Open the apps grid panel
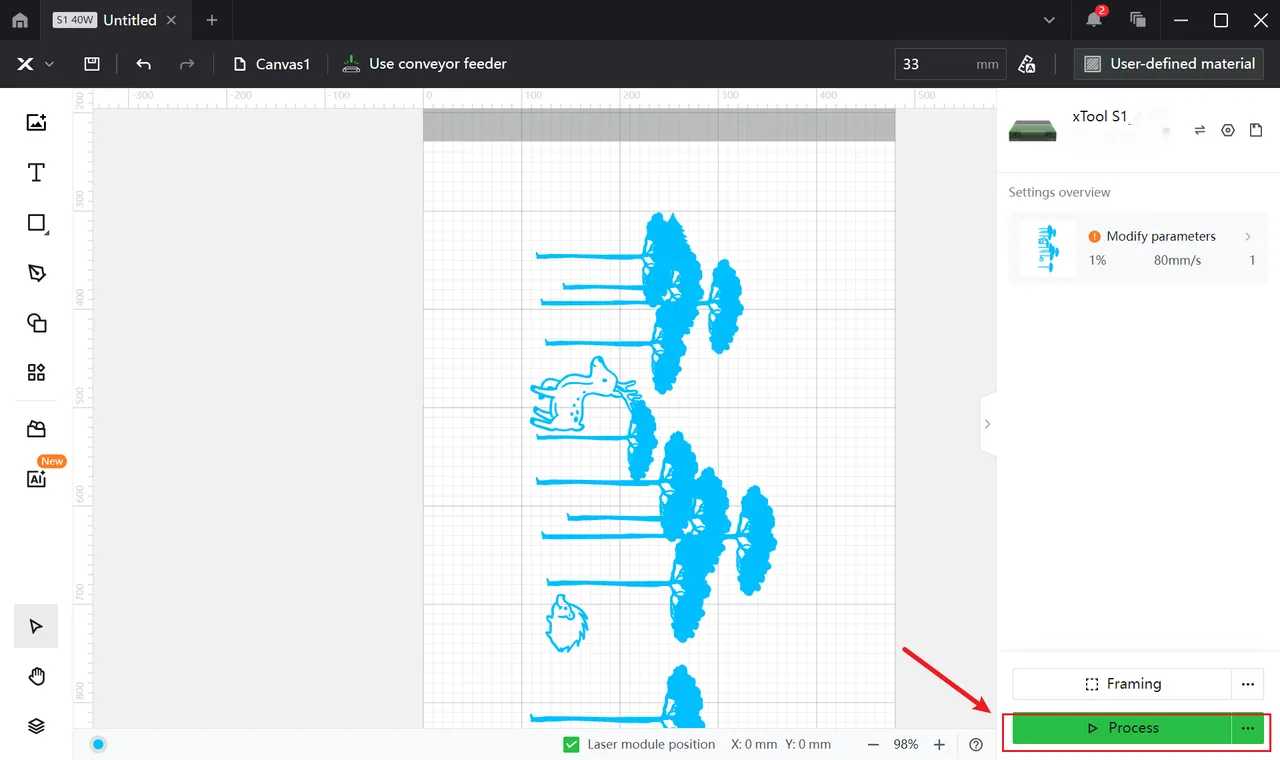 click(37, 373)
